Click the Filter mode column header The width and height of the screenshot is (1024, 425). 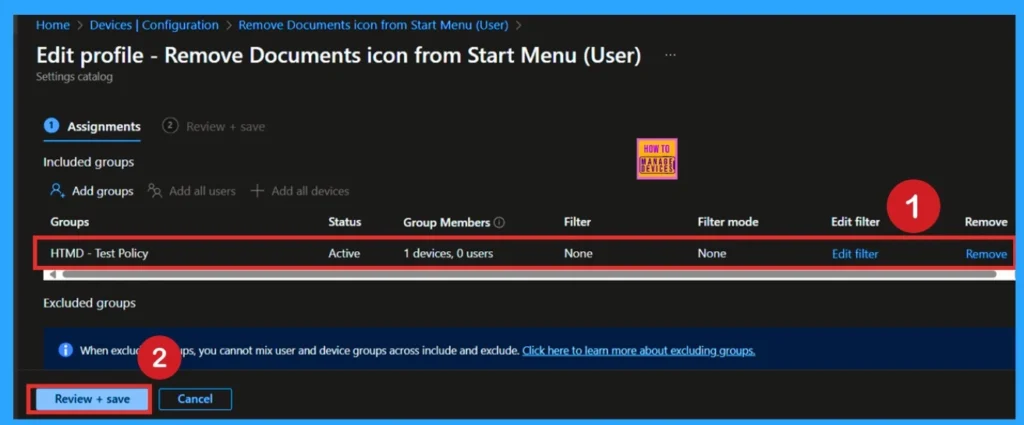click(728, 222)
